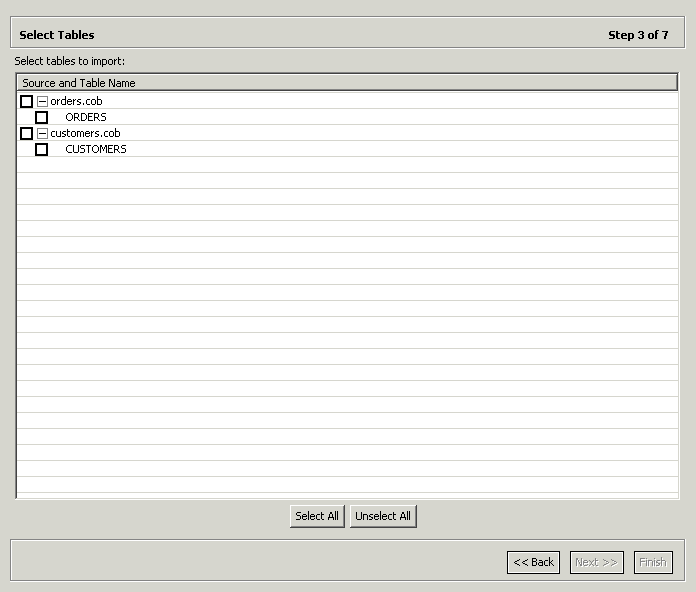Click the Unselect All button

[383, 516]
